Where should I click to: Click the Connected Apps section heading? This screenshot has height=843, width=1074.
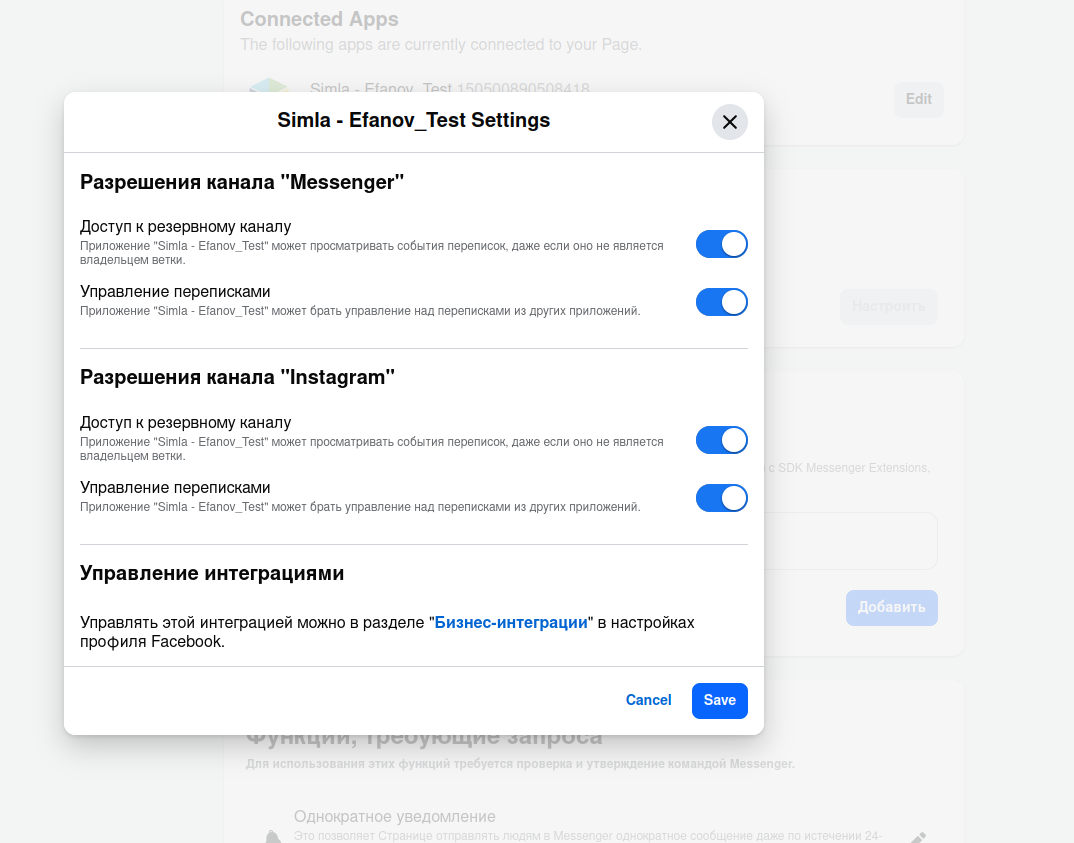319,19
